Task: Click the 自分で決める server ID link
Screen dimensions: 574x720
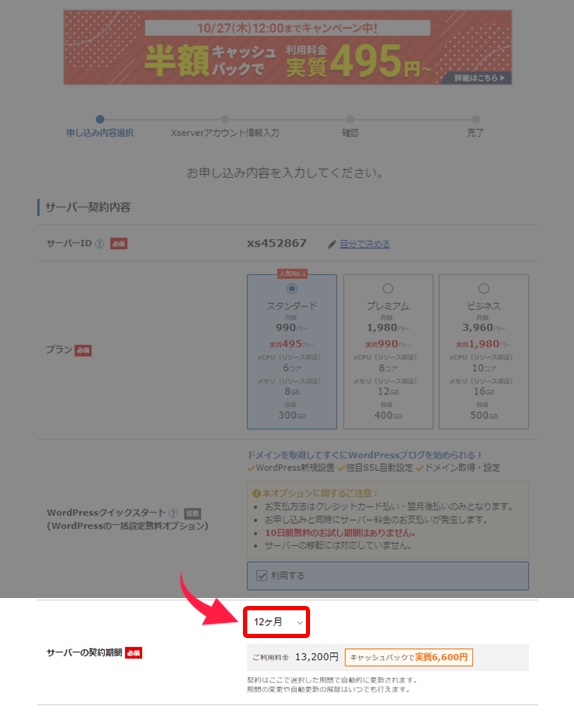Action: [x=365, y=244]
